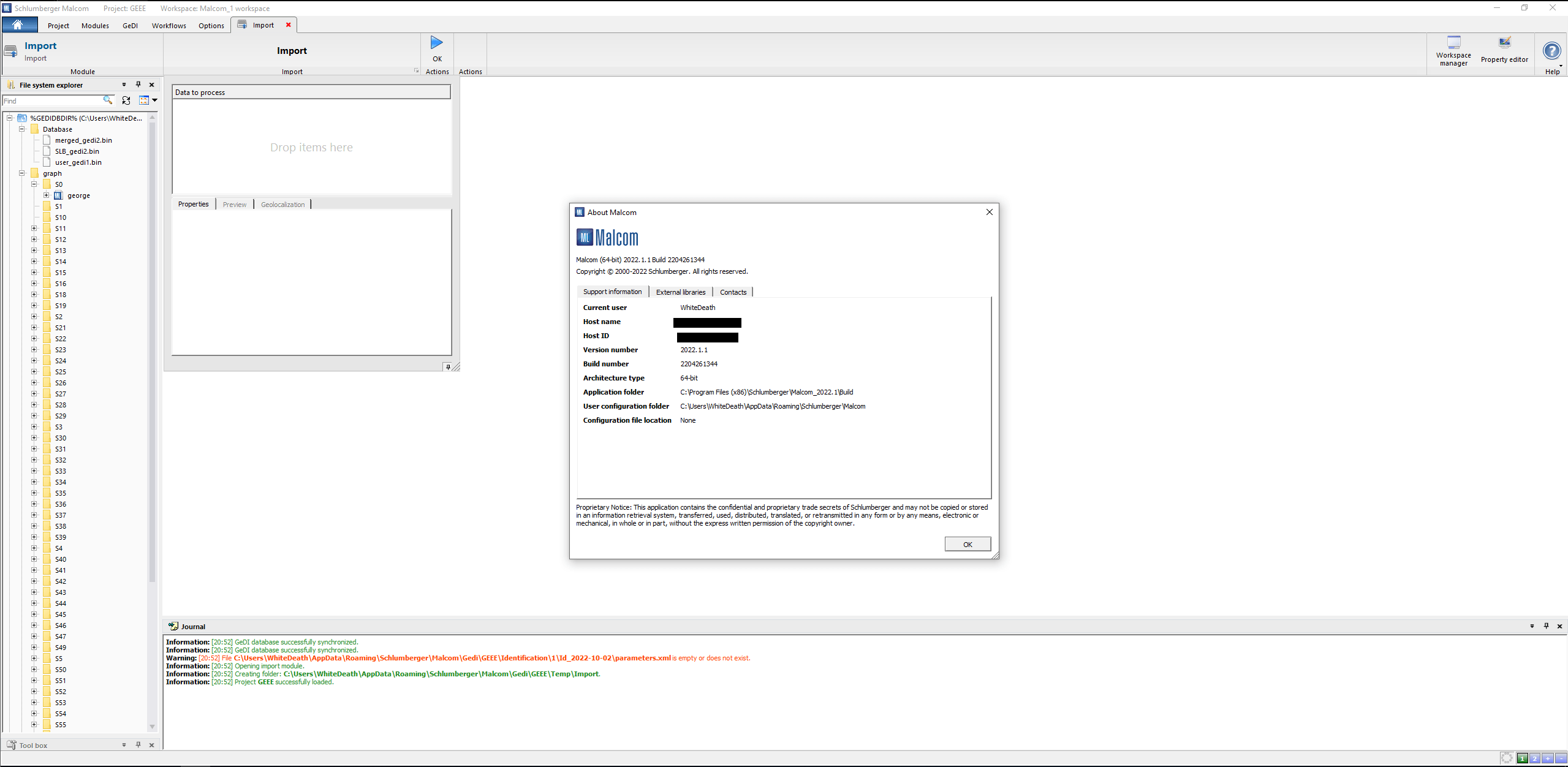Open the Help menu icon
Viewport: 1568px width, 767px height.
(1551, 50)
